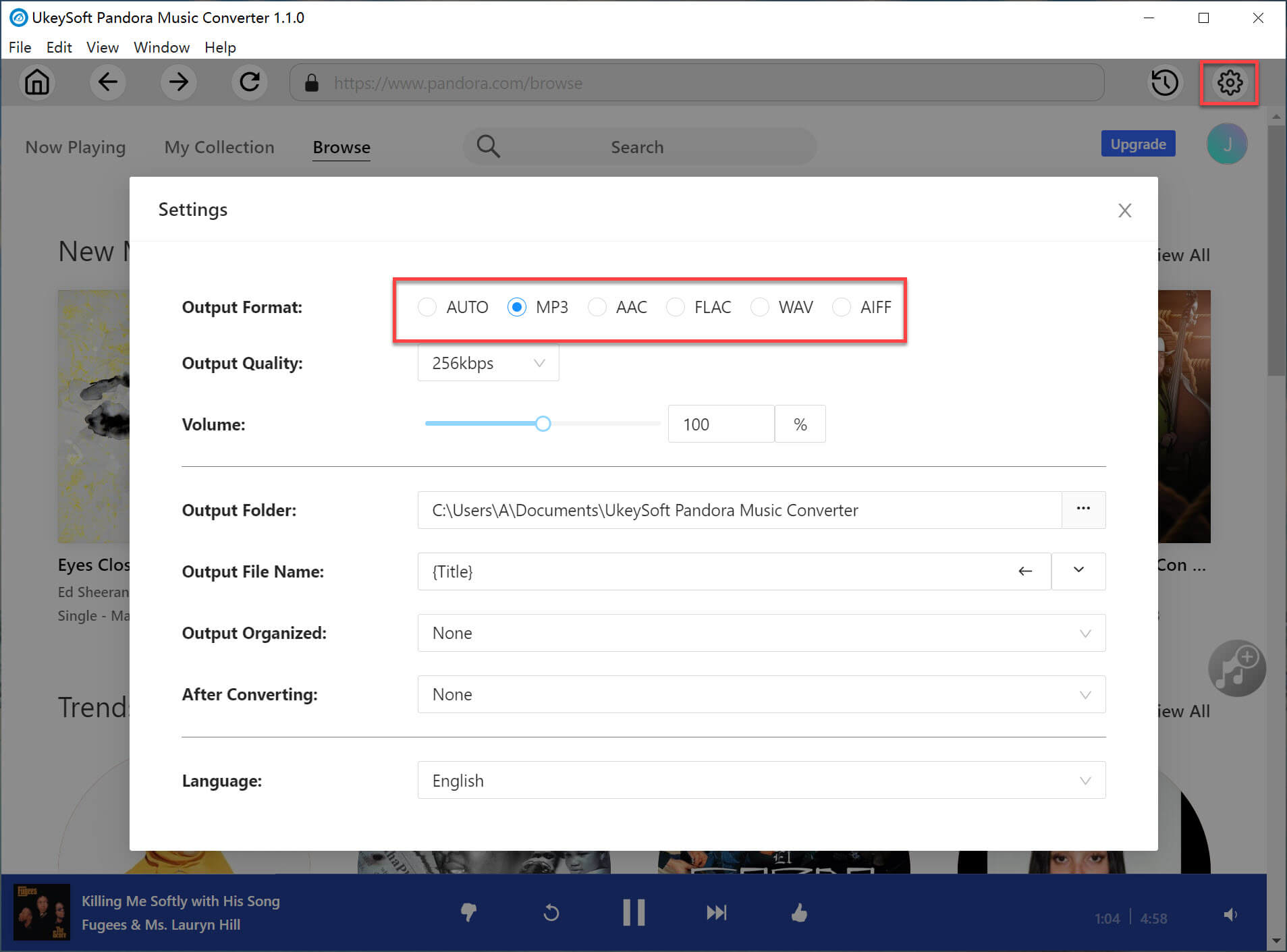Click the Pandora URL address bar
The width and height of the screenshot is (1287, 952).
point(697,82)
